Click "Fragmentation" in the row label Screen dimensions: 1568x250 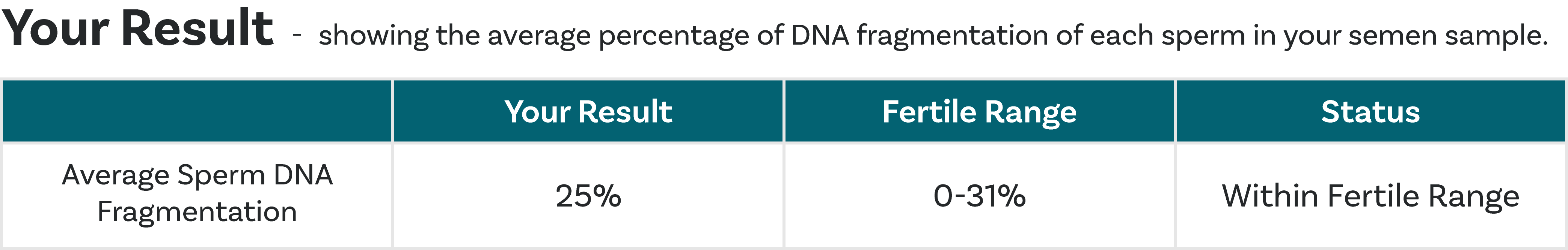[x=197, y=212]
